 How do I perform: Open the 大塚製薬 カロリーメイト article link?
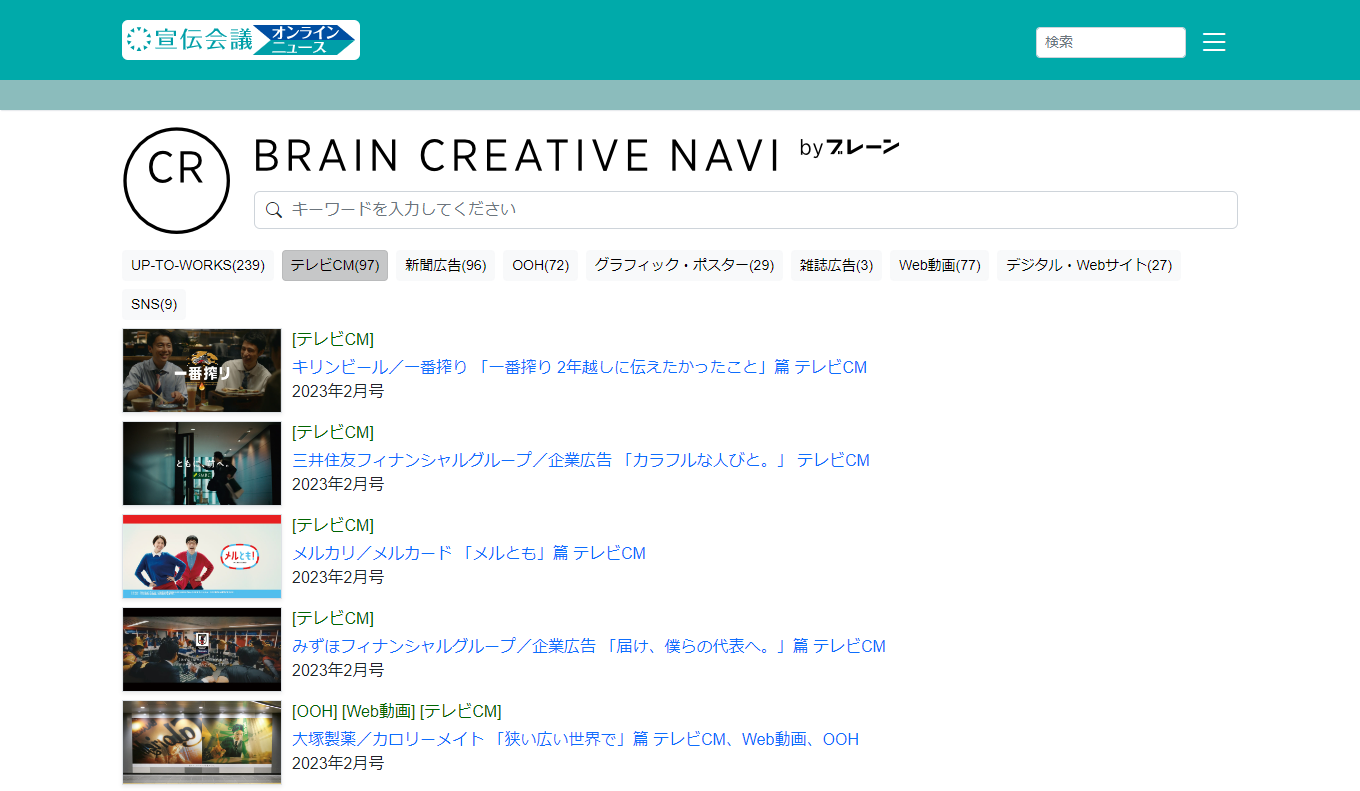(x=575, y=739)
